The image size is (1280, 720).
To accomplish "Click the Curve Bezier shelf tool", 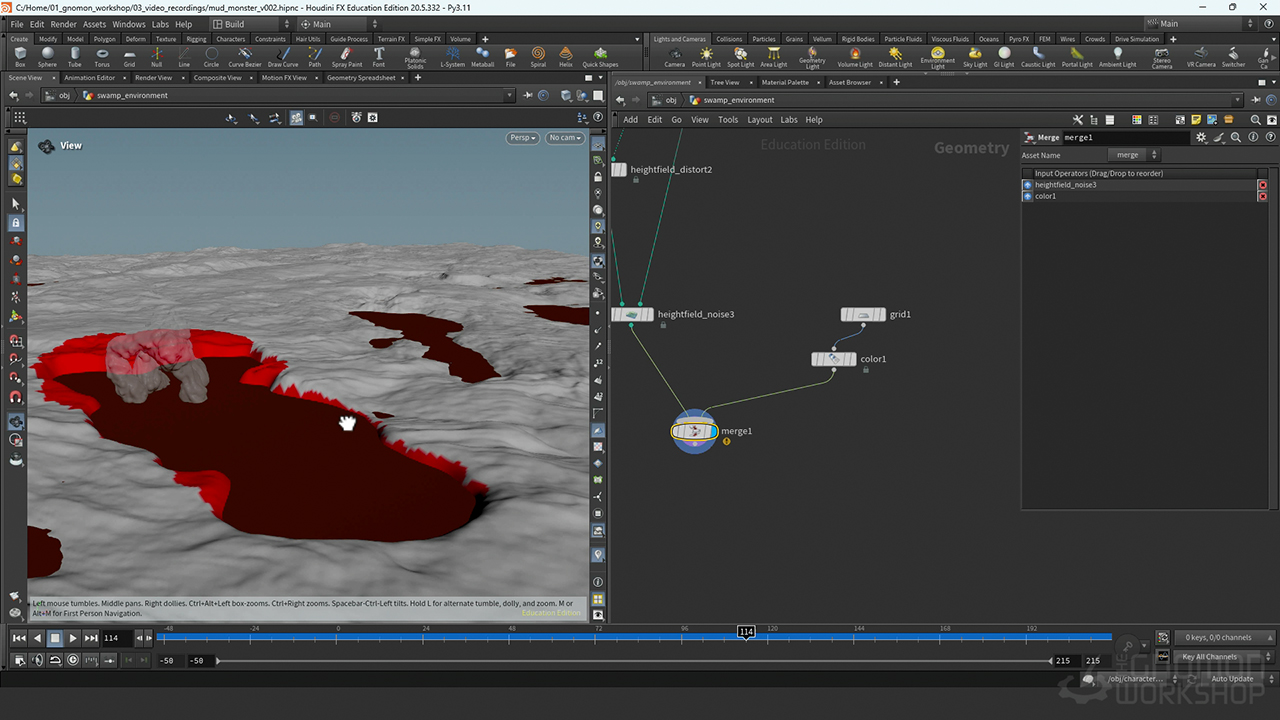I will (x=244, y=57).
